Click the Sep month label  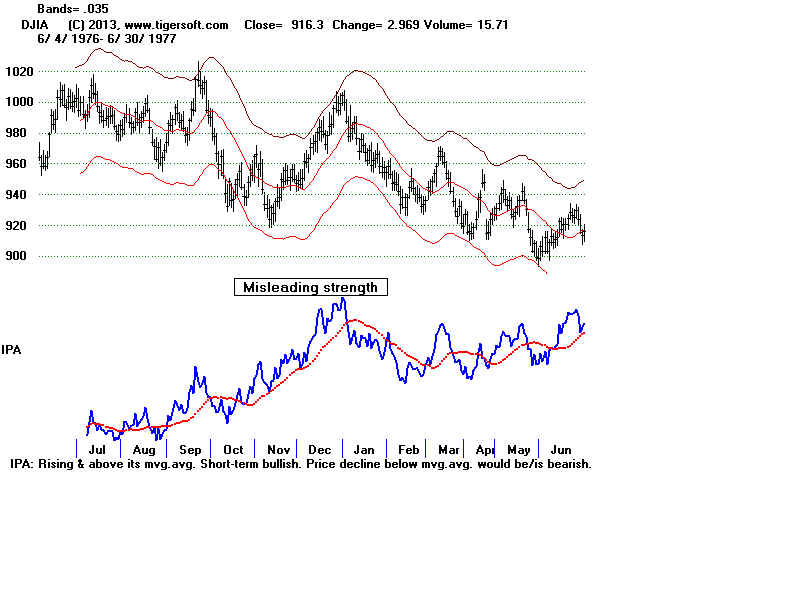coord(190,449)
